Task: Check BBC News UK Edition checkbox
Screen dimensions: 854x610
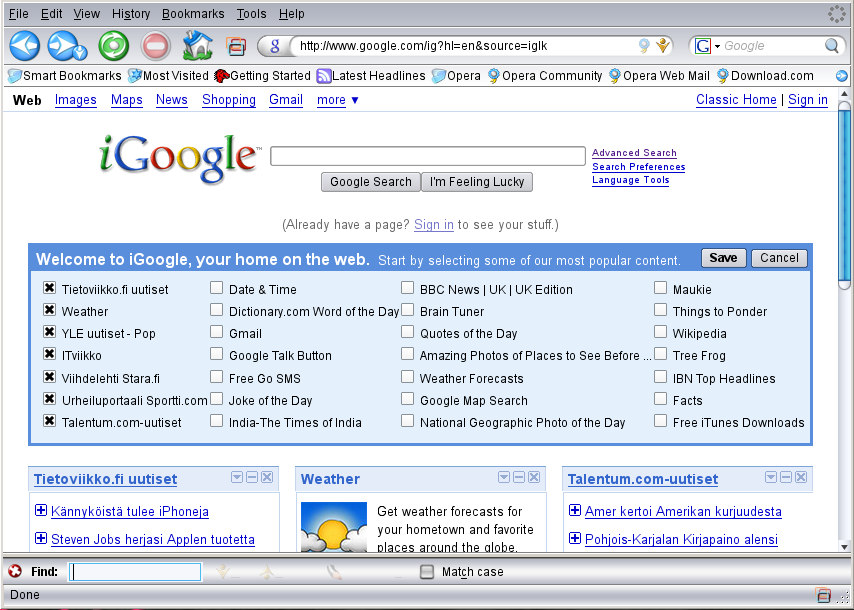Action: pyautogui.click(x=407, y=288)
